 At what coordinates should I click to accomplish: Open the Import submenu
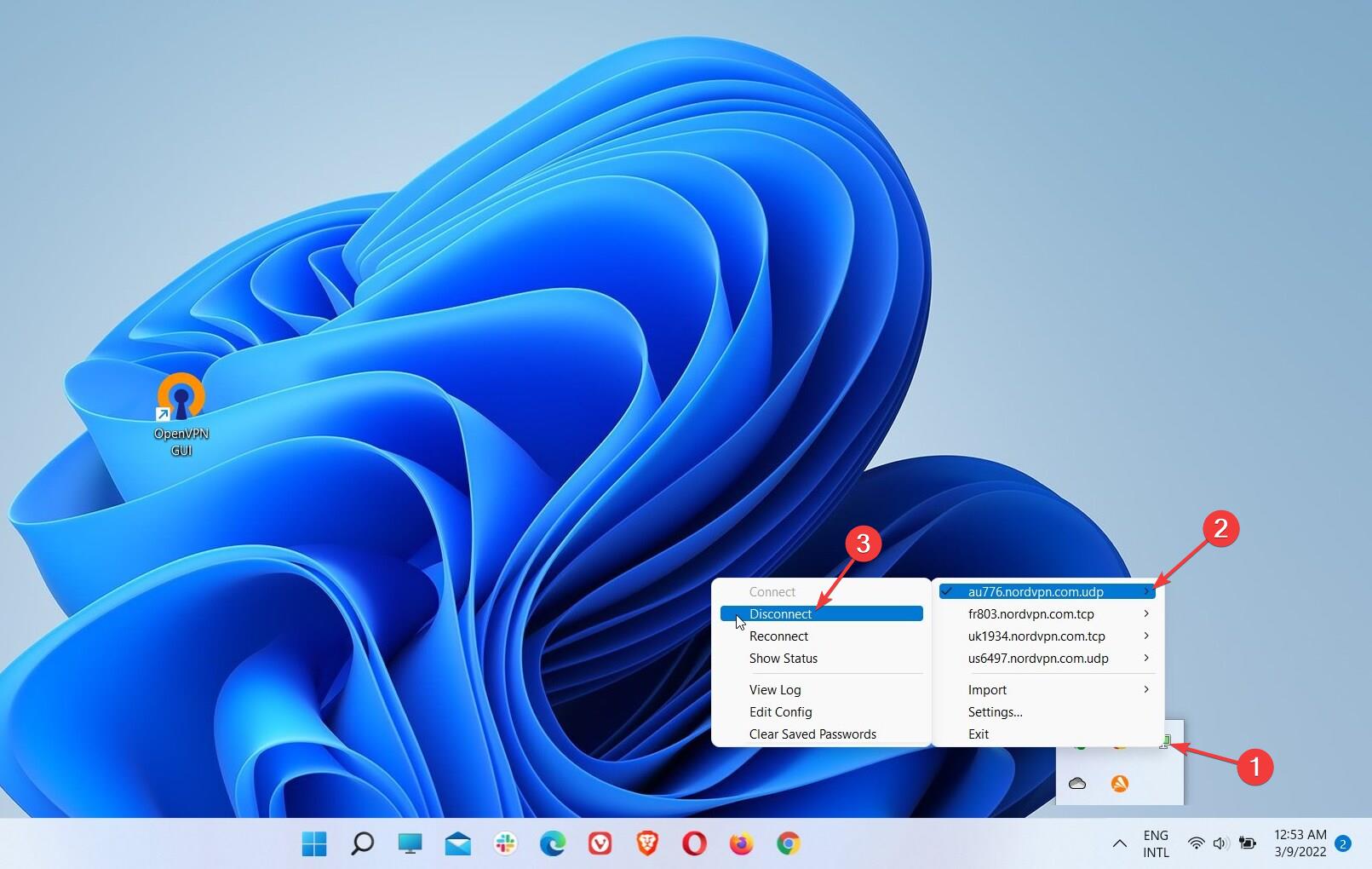point(987,689)
